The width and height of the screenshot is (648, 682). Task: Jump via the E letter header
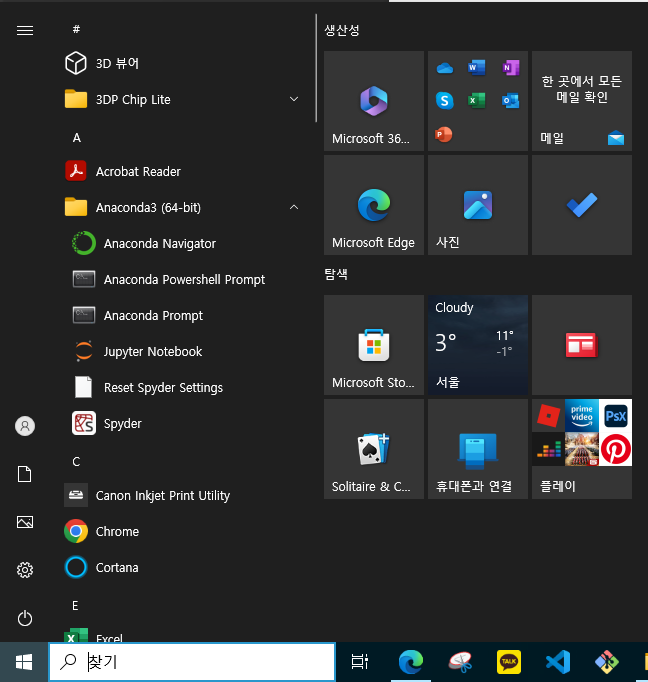(x=75, y=605)
